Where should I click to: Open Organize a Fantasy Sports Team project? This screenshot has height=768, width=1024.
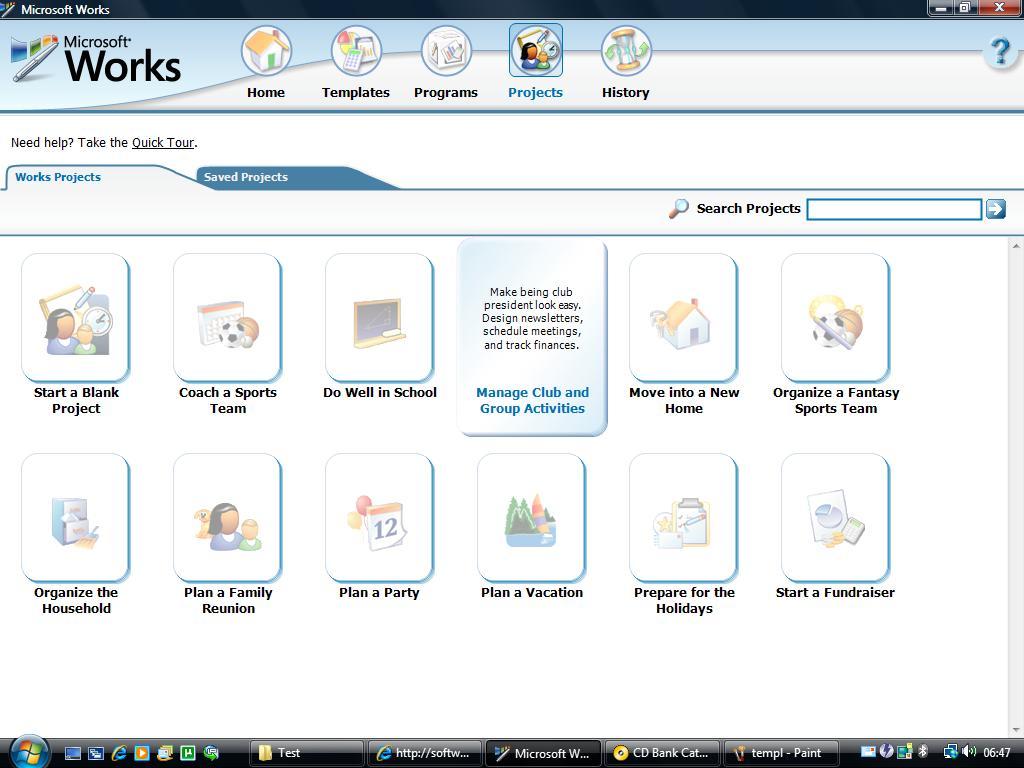[836, 317]
